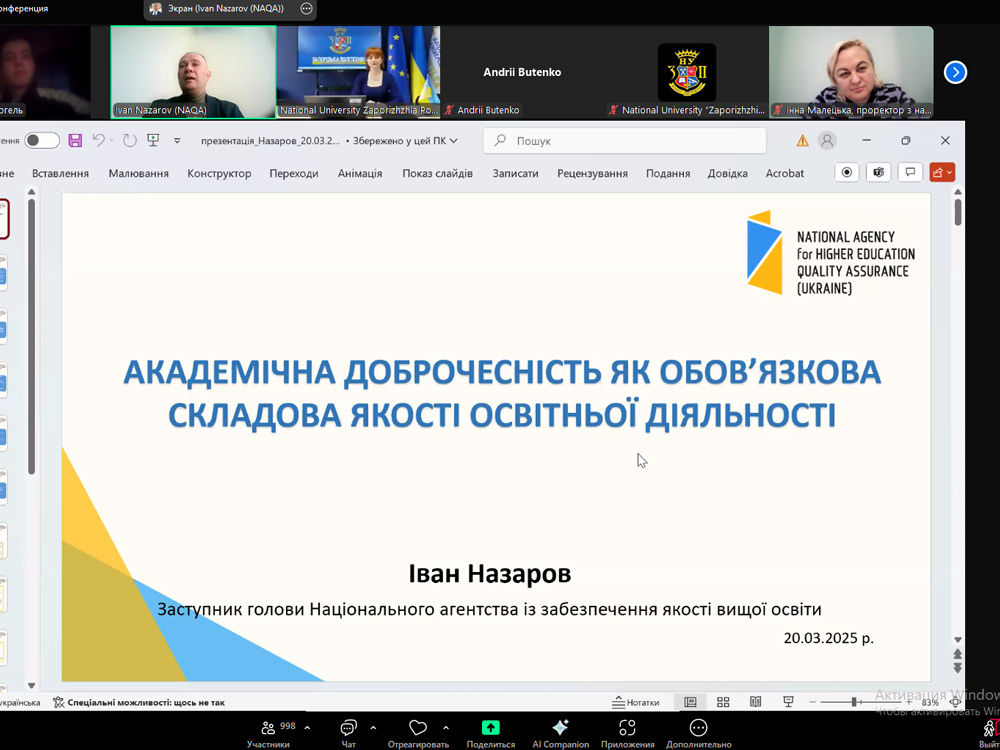Image resolution: width=1000 pixels, height=750 pixels.
Task: Toggle the Нотатки notes pane
Action: tap(636, 702)
